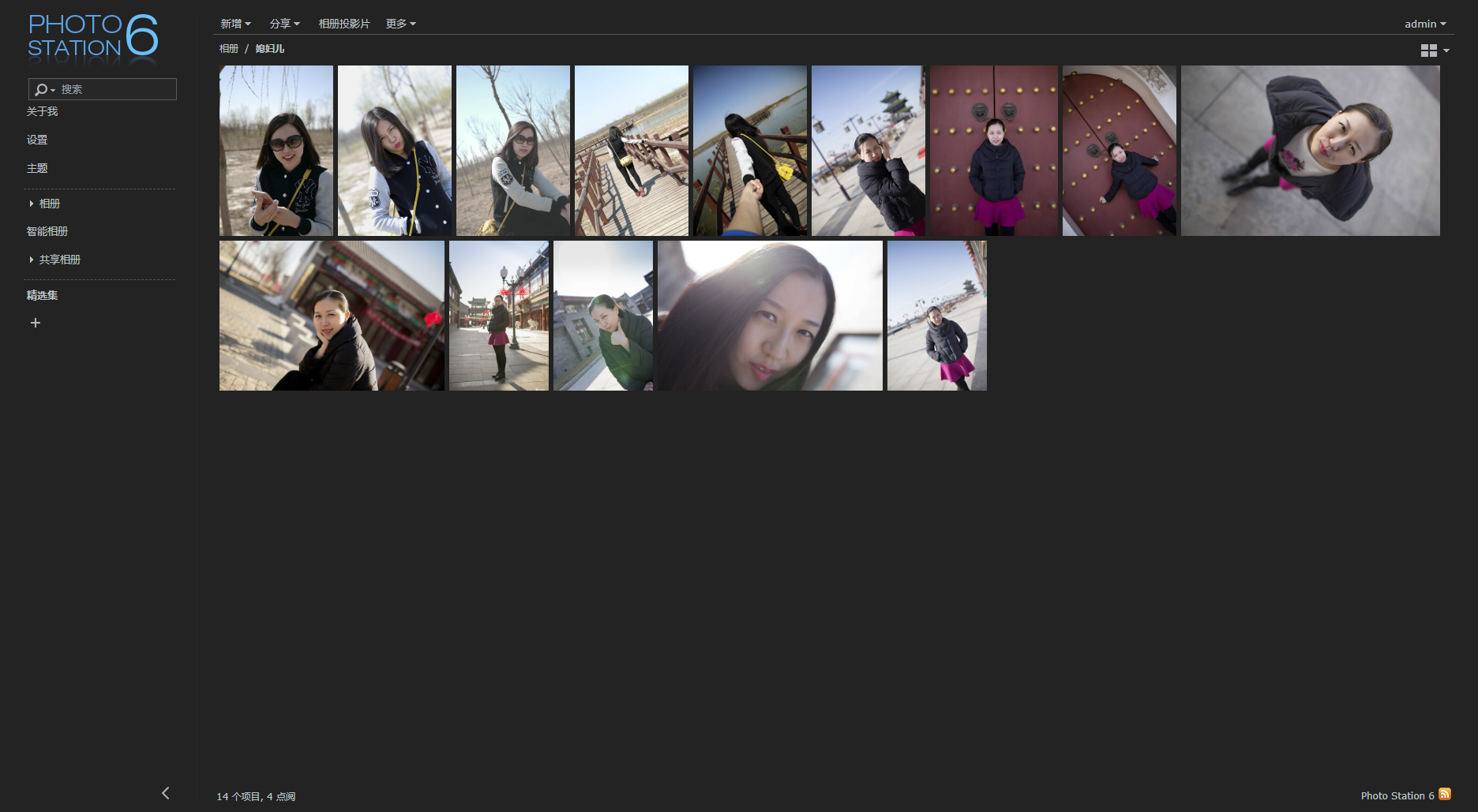The image size is (1478, 812).
Task: Select 共享相册 in the sidebar
Action: pos(60,260)
